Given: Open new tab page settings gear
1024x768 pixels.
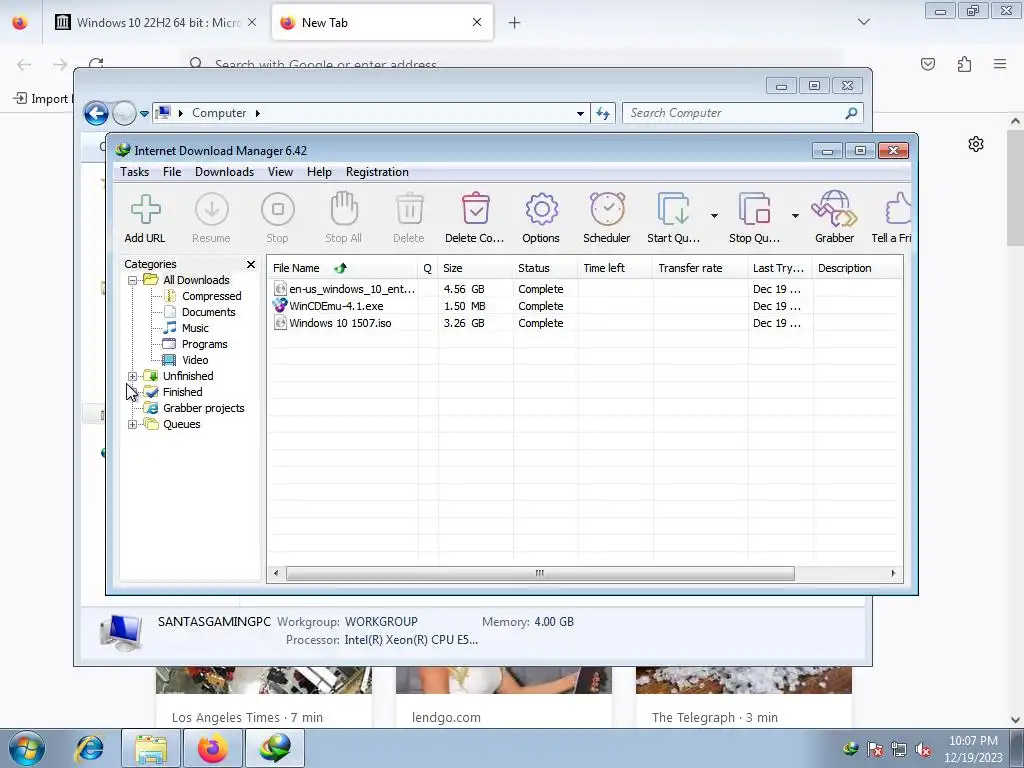Looking at the screenshot, I should [x=976, y=144].
